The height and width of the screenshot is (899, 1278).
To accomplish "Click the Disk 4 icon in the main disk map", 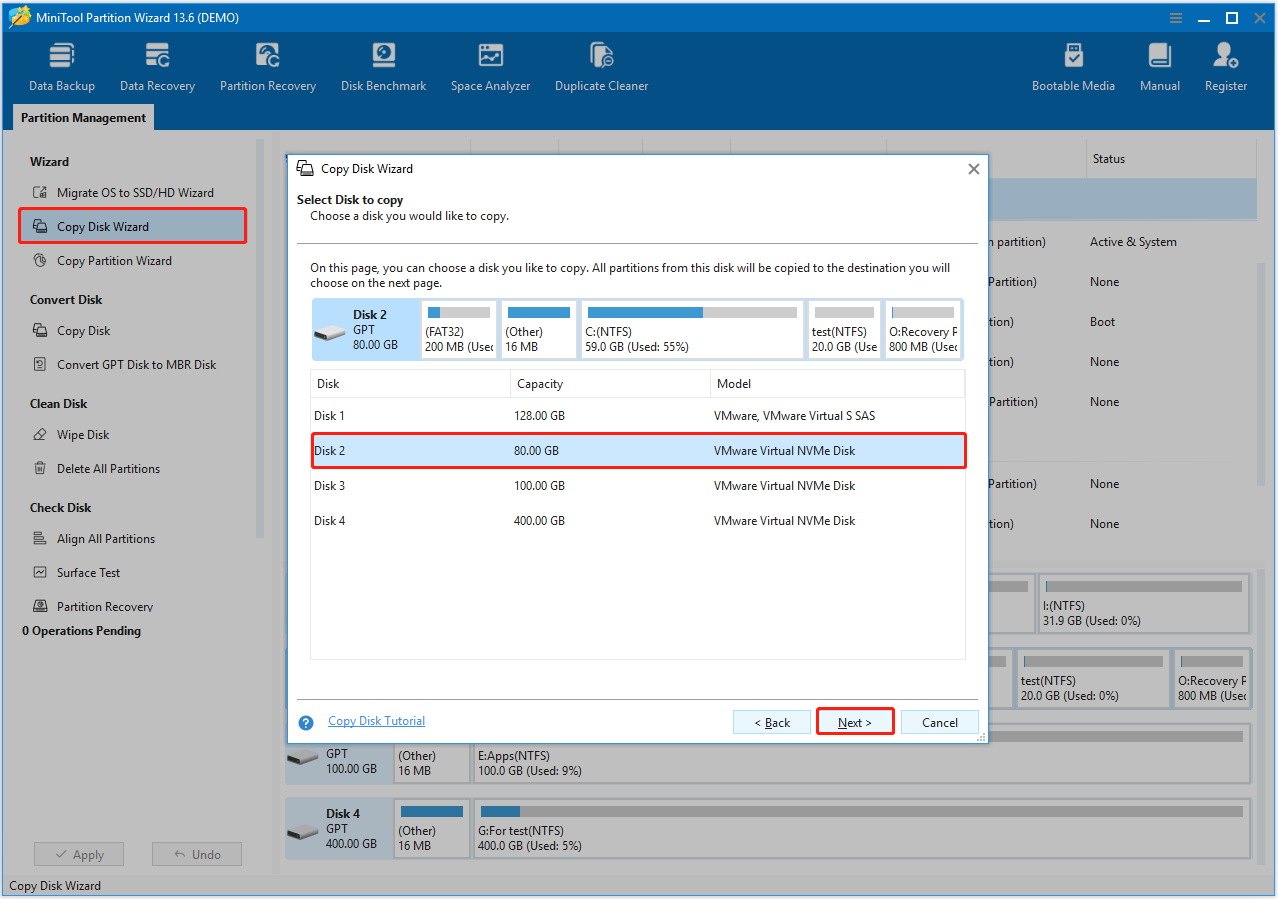I will click(303, 833).
